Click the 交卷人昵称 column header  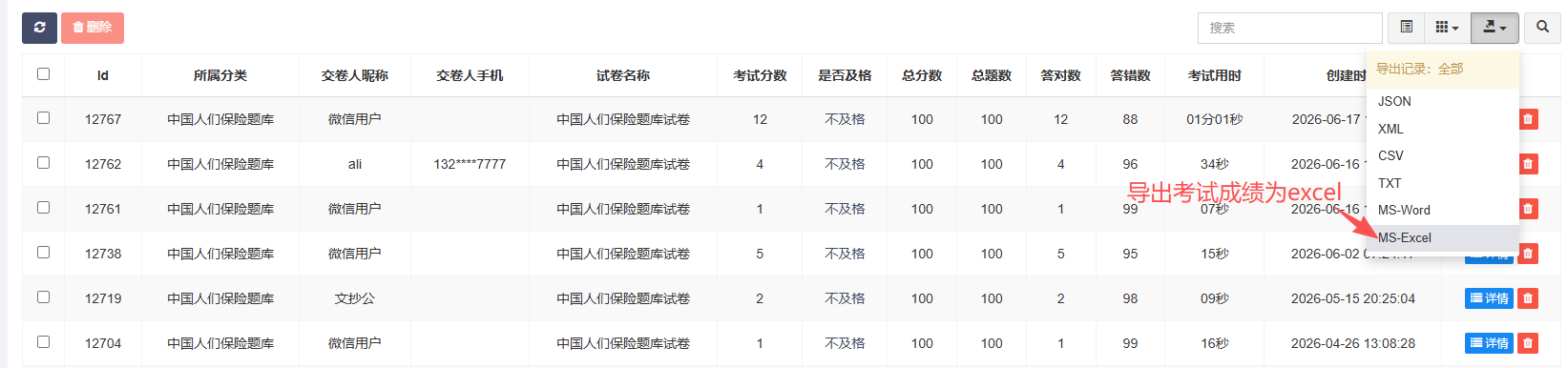355,75
